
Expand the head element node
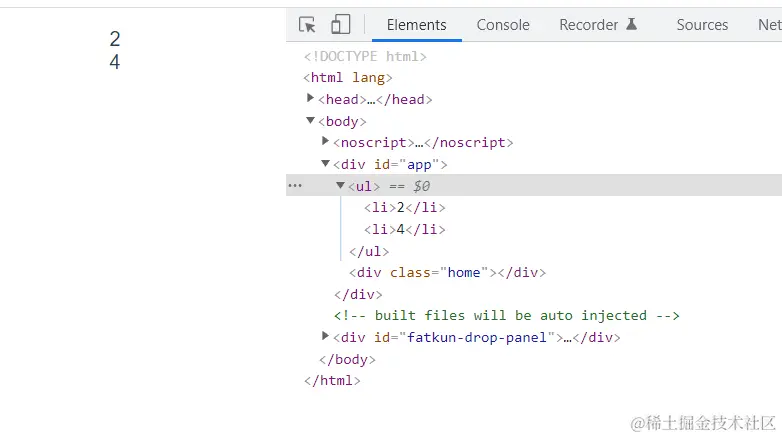[310, 98]
